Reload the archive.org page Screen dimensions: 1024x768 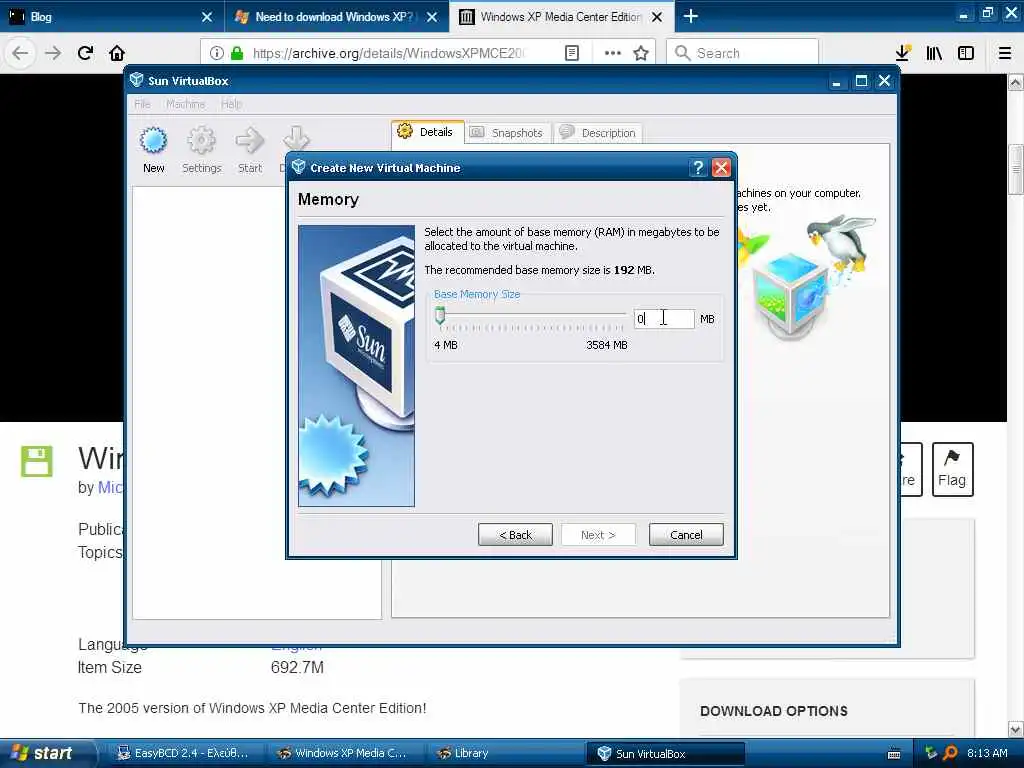coord(86,53)
